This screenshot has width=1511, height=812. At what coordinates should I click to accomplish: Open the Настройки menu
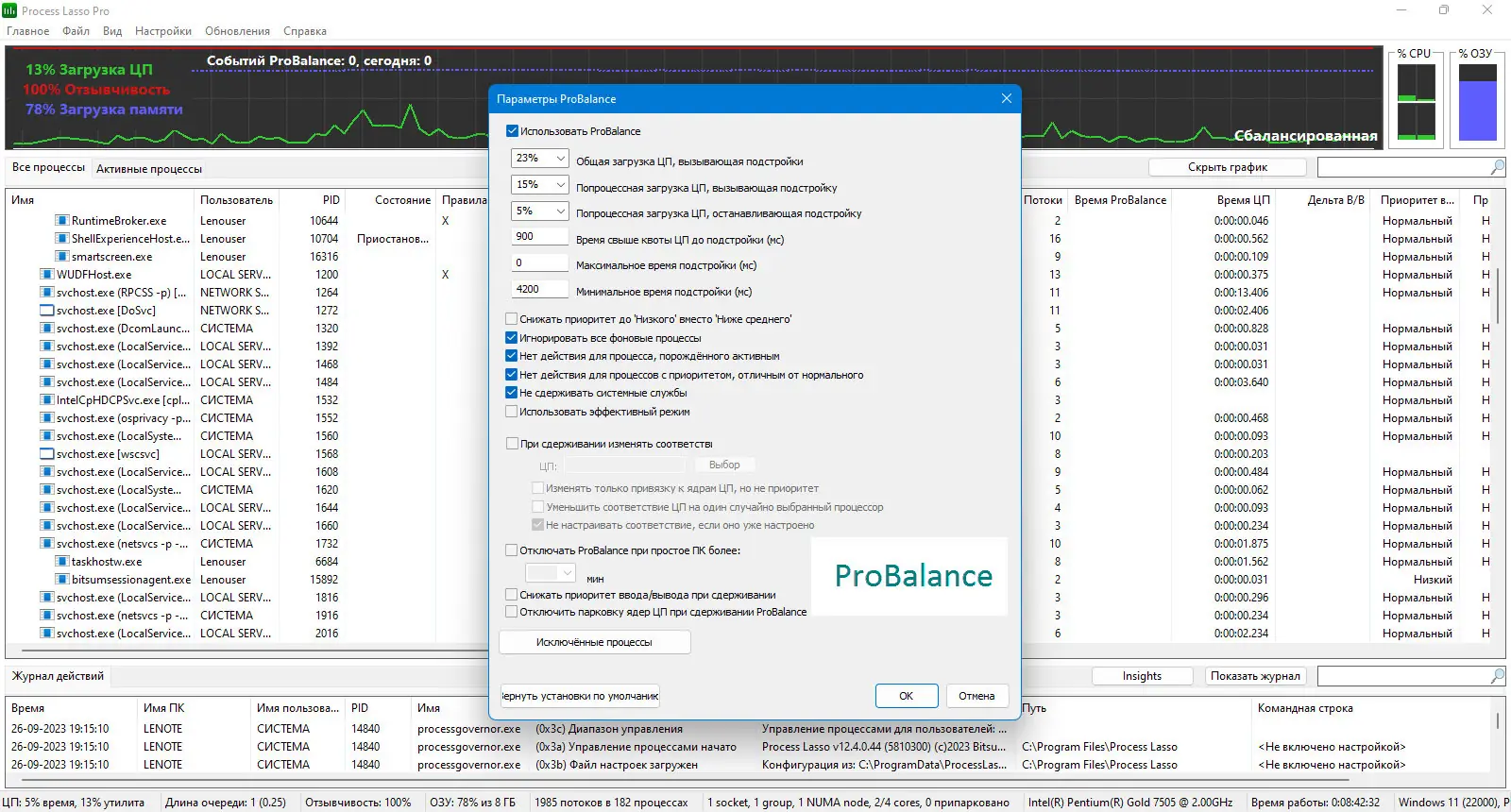(163, 31)
